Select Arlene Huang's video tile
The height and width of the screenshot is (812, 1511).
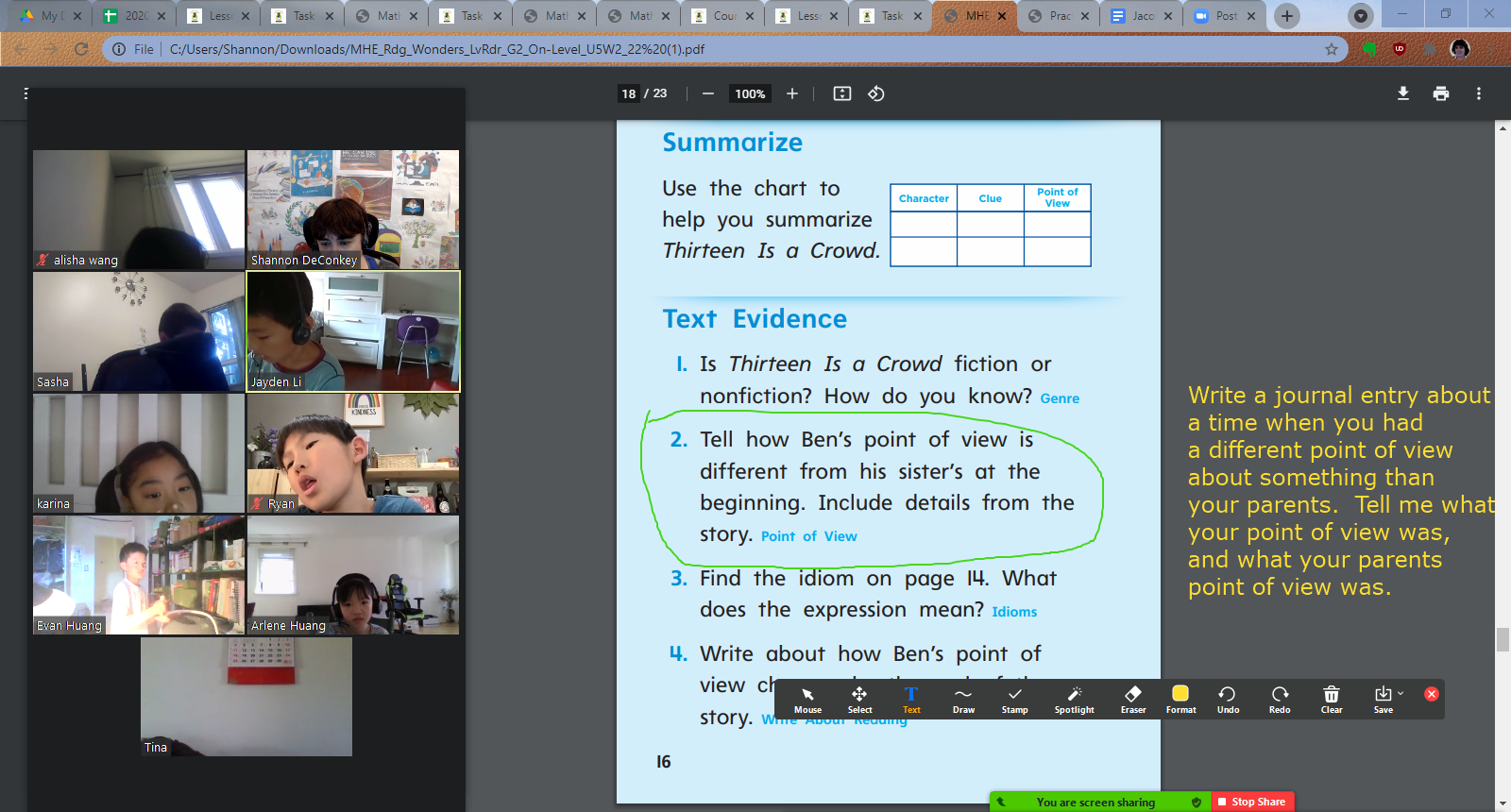pyautogui.click(x=353, y=575)
